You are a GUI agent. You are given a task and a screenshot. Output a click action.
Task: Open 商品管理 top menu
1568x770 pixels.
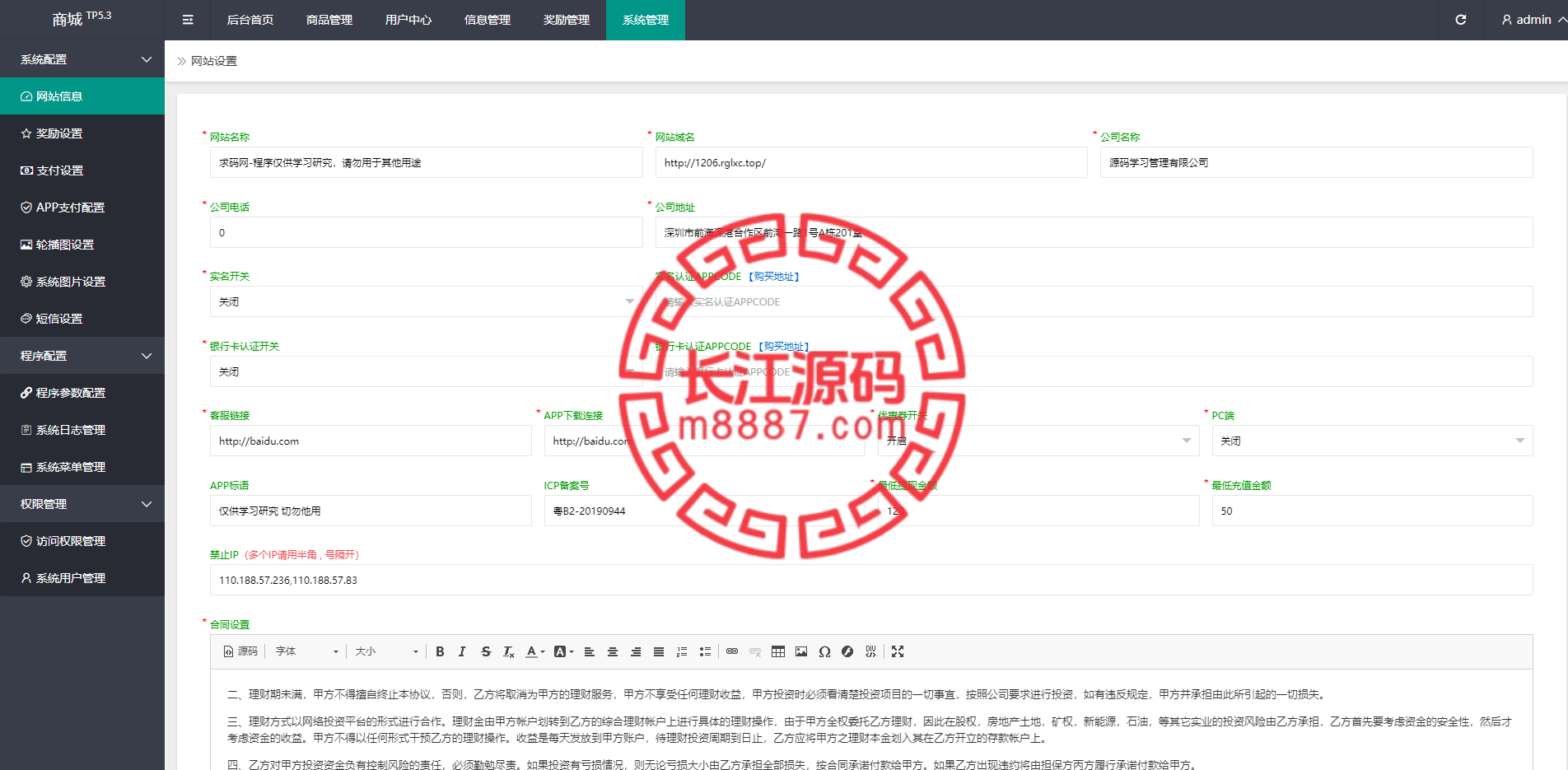pyautogui.click(x=329, y=20)
